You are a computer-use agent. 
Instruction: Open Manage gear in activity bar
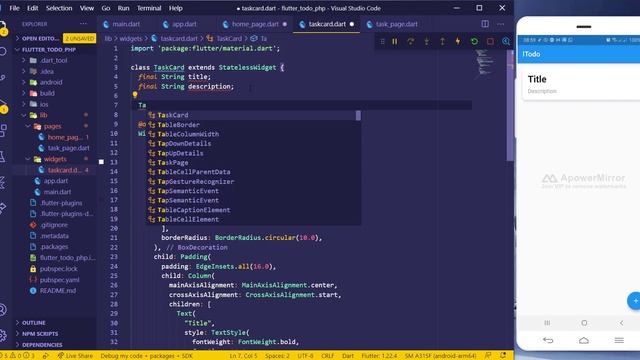click(3, 336)
